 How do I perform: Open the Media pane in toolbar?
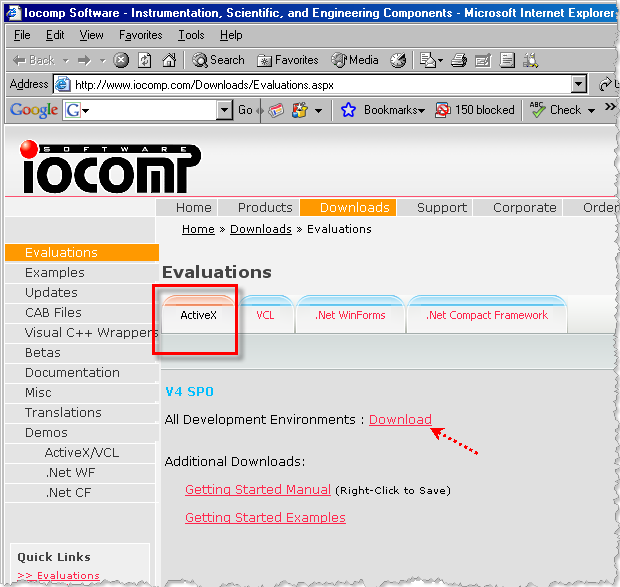click(x=355, y=60)
